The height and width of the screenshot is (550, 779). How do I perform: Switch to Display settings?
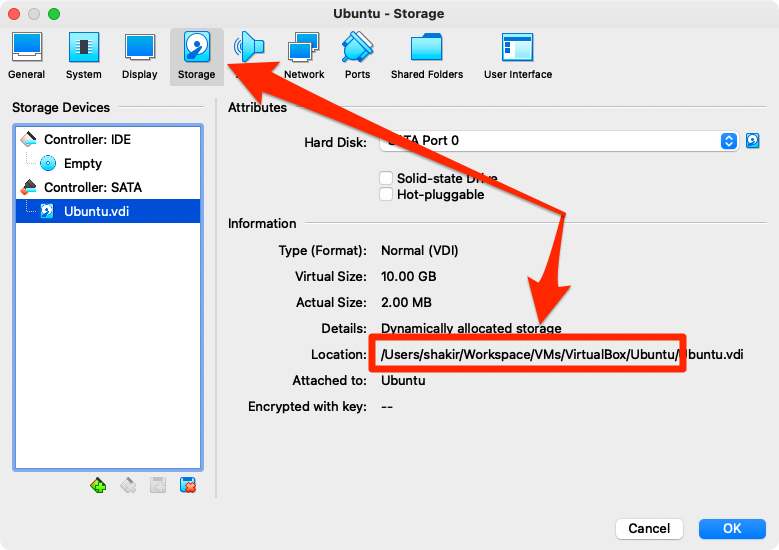click(x=140, y=56)
